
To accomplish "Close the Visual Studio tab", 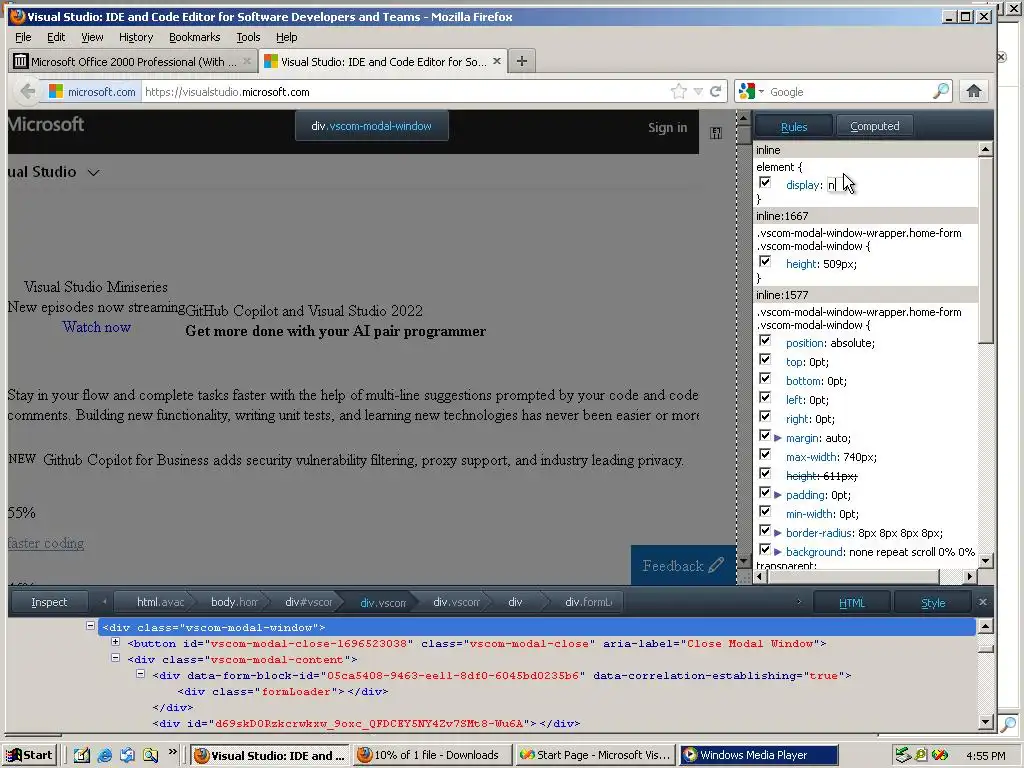I will click(497, 61).
